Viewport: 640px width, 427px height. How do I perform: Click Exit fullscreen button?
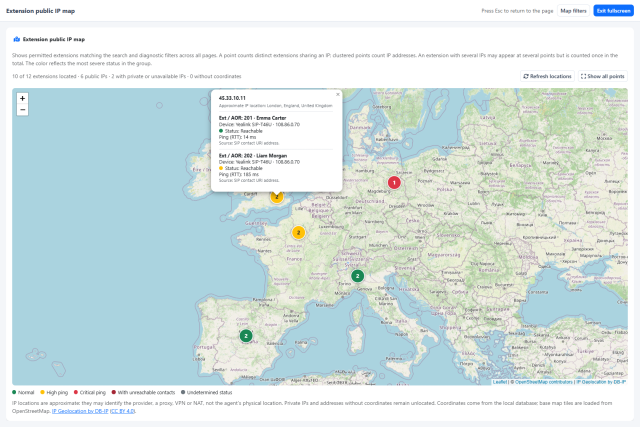(x=613, y=11)
